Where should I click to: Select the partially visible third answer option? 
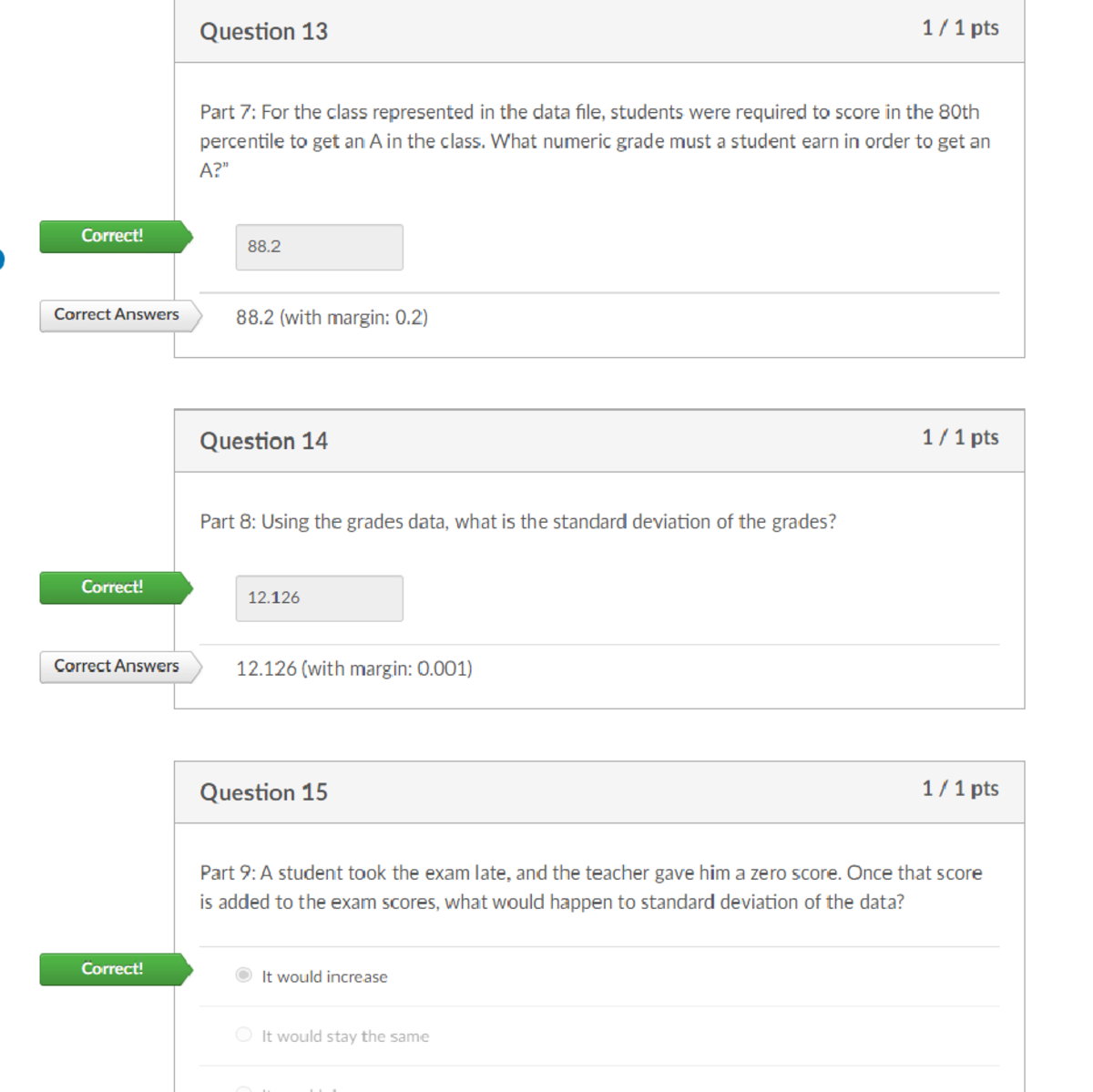click(243, 1089)
